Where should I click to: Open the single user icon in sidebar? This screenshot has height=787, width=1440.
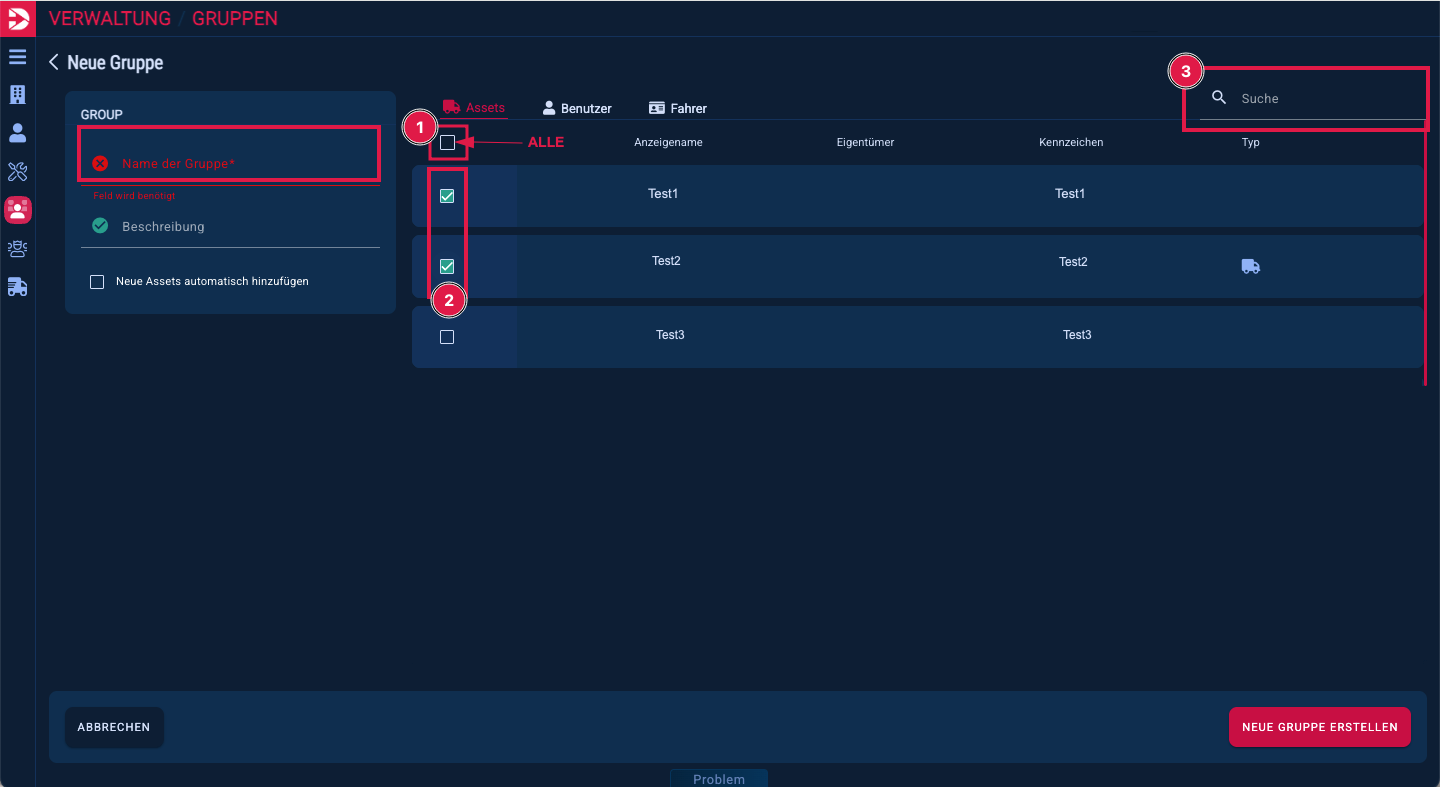(17, 133)
